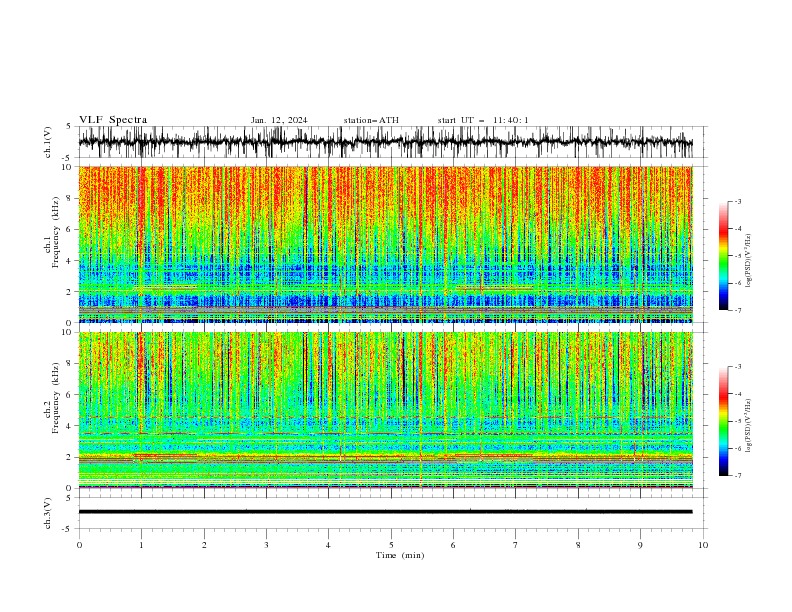Click time axis tick label "10"

tap(703, 545)
